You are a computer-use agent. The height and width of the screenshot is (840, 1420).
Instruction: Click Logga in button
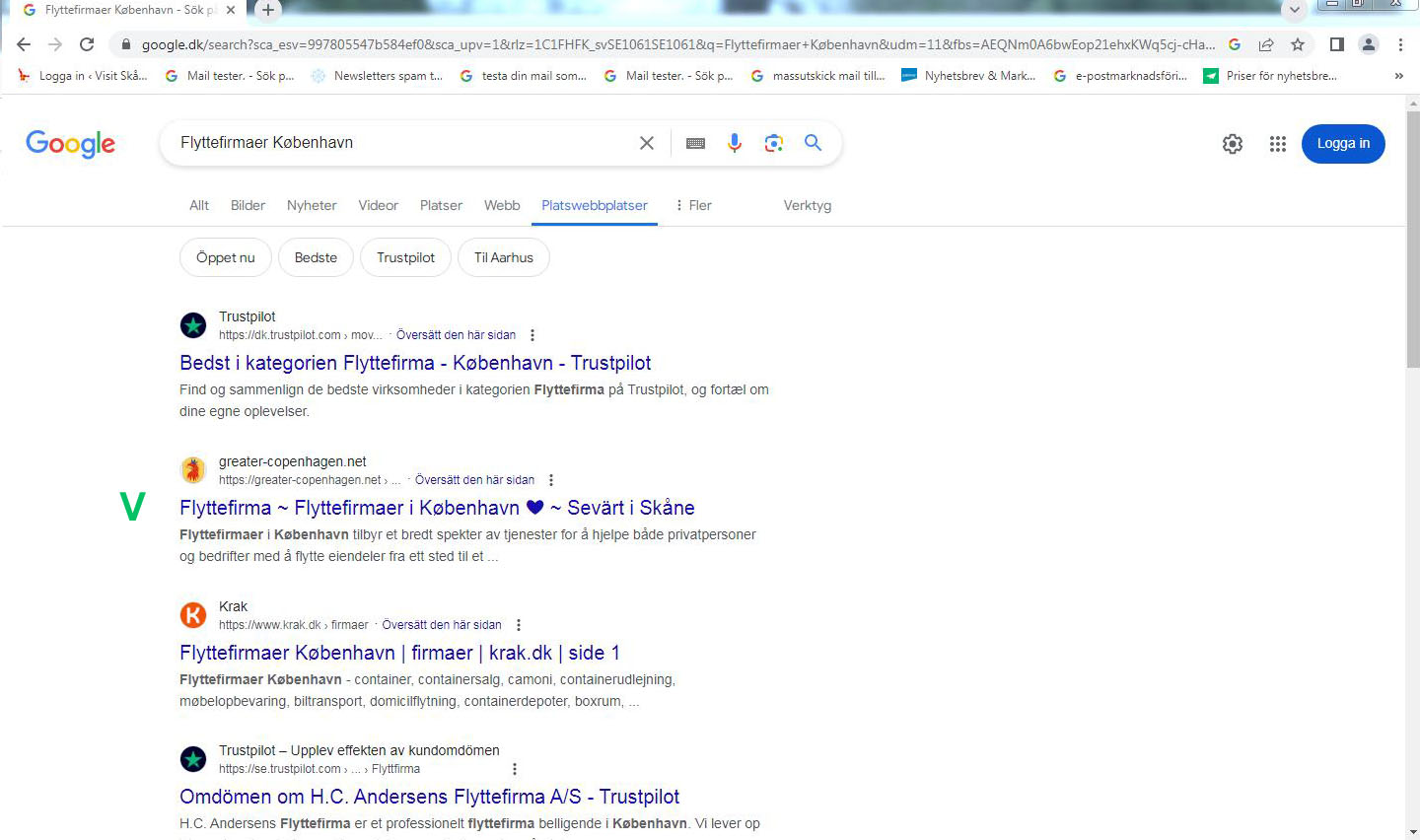point(1343,144)
